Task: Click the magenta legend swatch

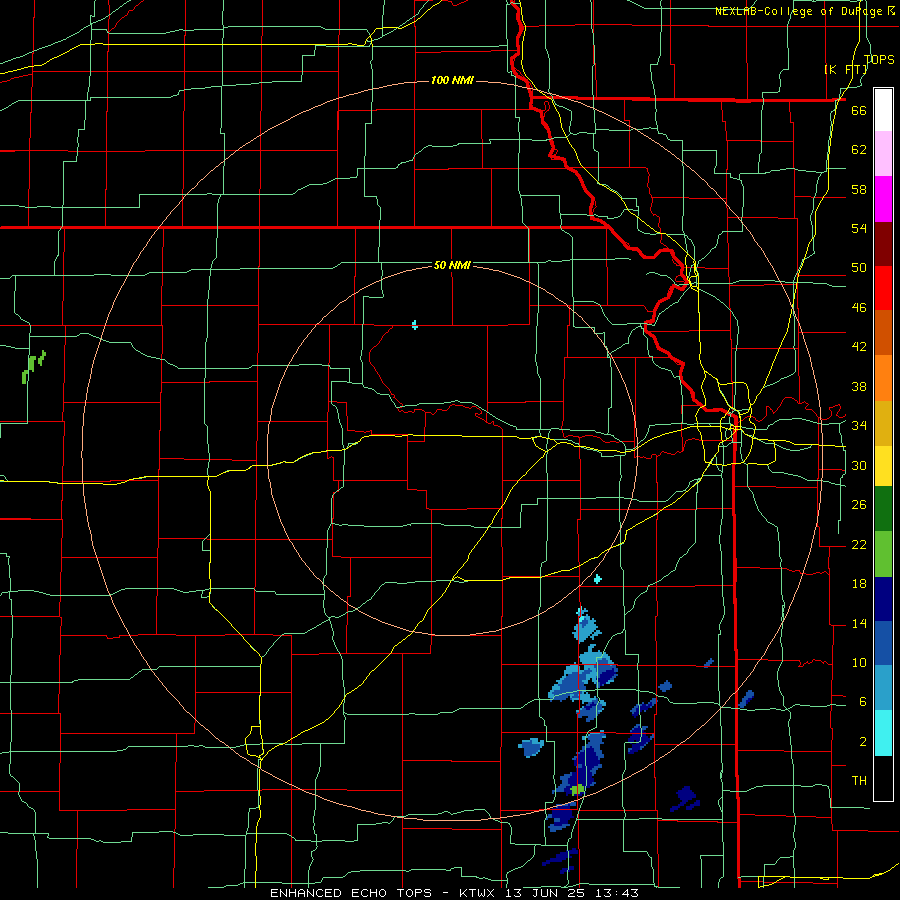Action: tap(883, 199)
